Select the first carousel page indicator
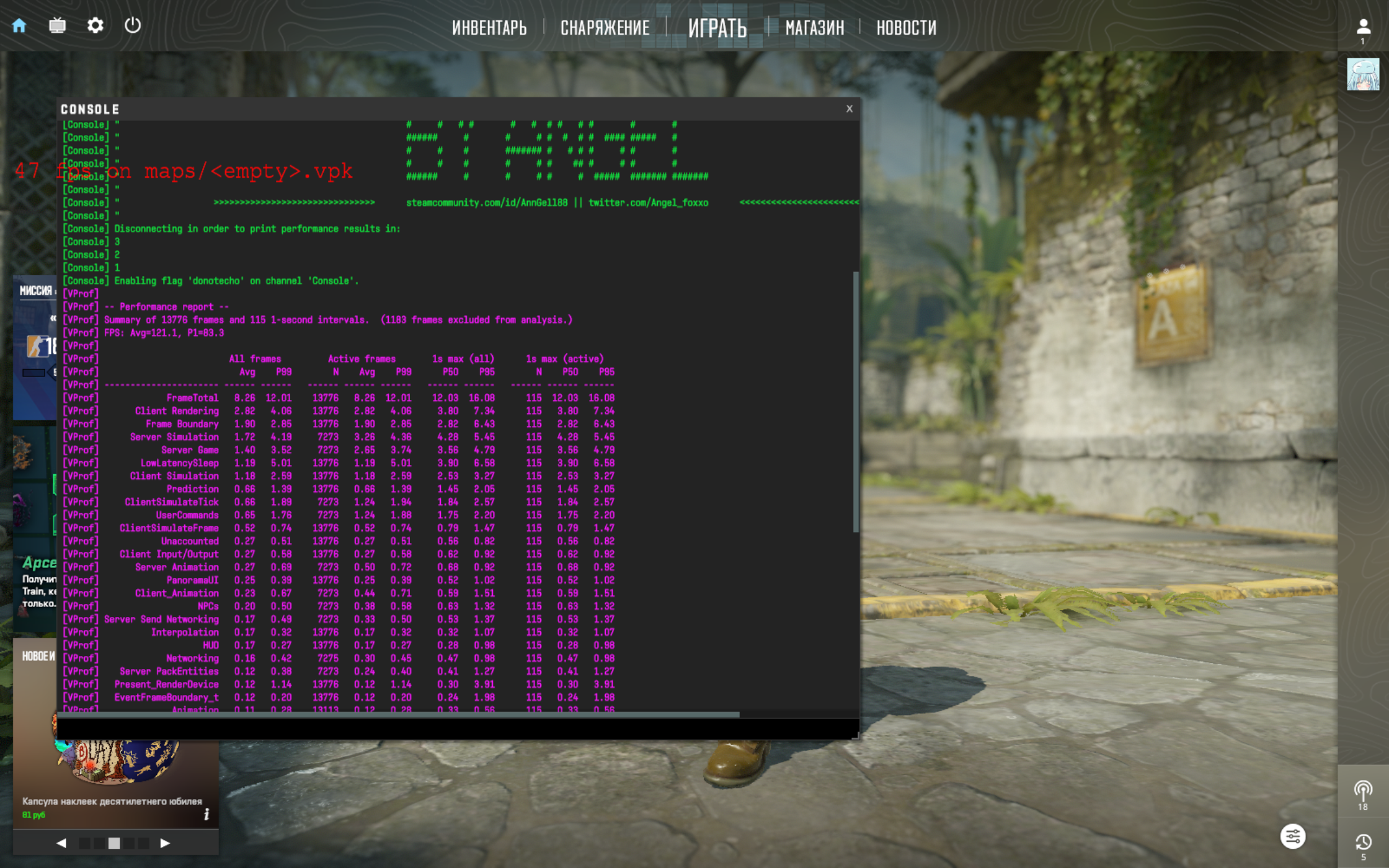 coord(84,843)
